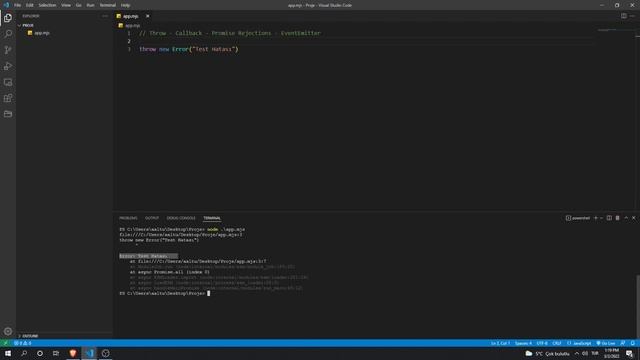The height and width of the screenshot is (360, 640).
Task: Click the feedback icon in status bar
Action: (623, 343)
